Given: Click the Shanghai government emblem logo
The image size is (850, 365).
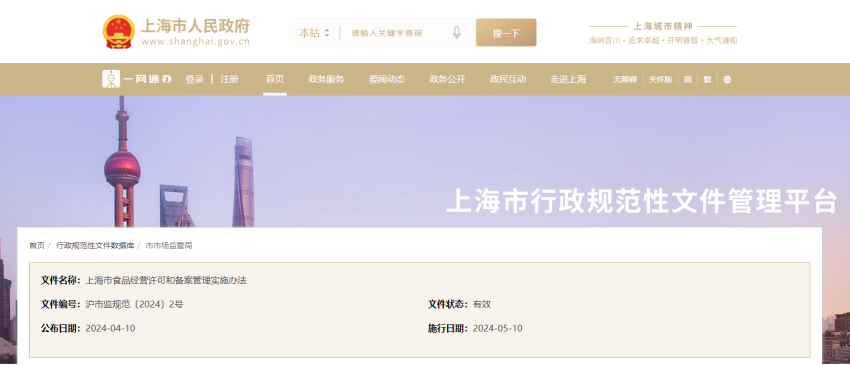Looking at the screenshot, I should click(119, 32).
